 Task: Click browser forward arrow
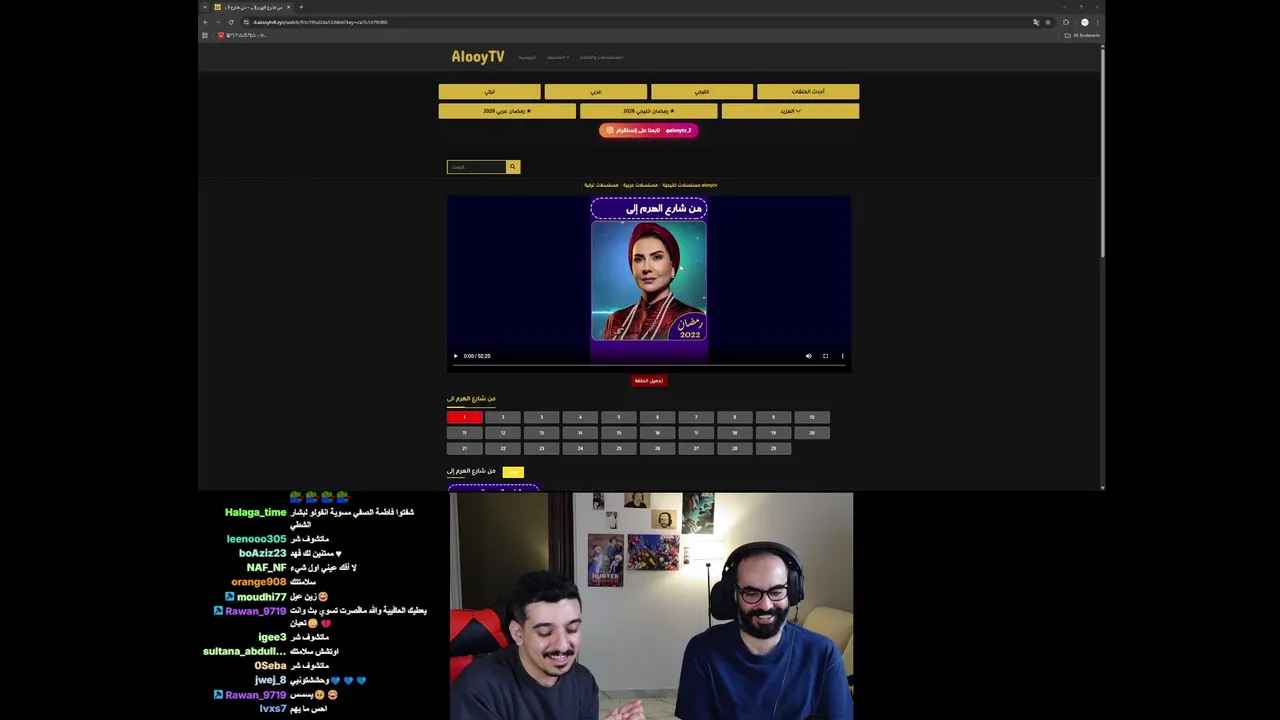click(x=218, y=22)
